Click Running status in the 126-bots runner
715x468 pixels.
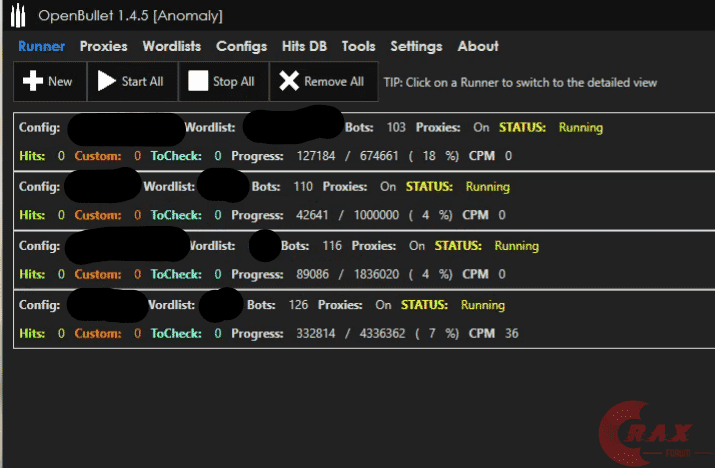pos(482,305)
